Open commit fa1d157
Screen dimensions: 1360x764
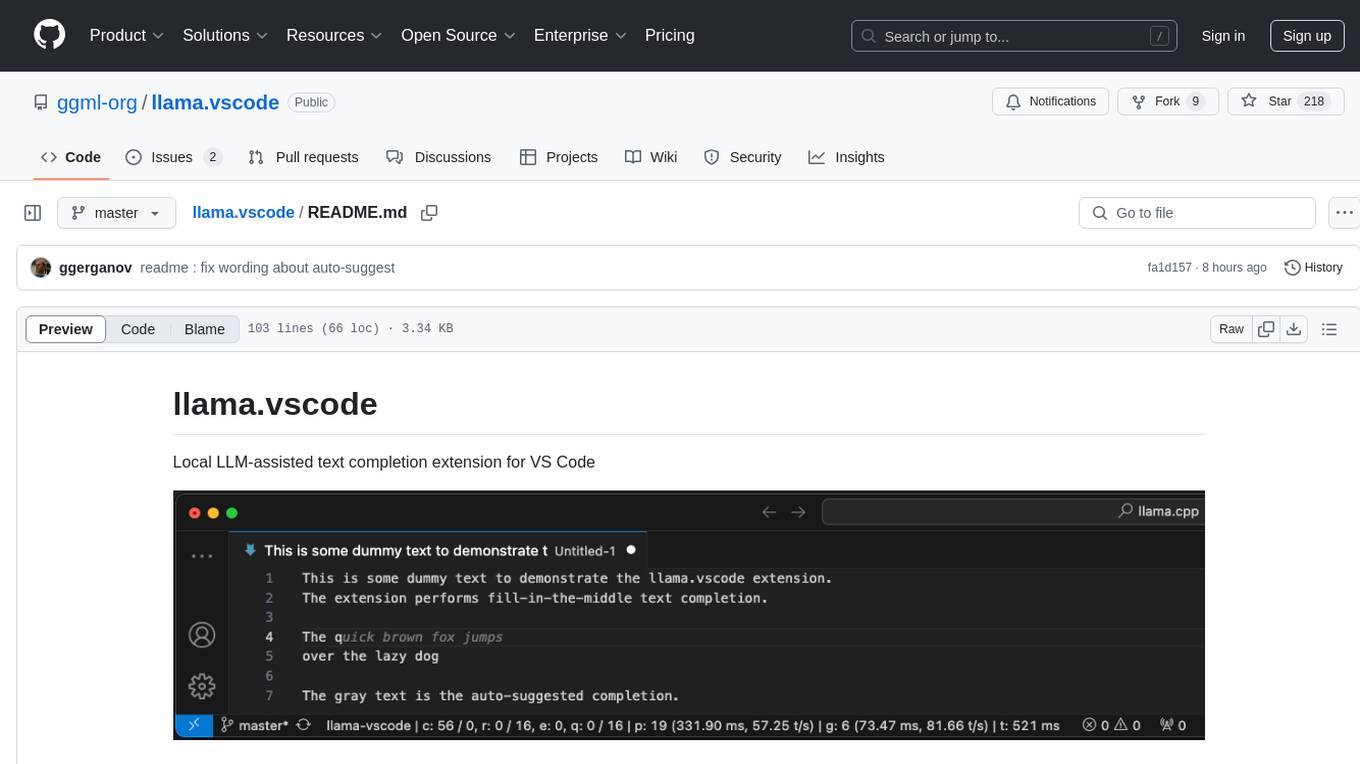click(x=1170, y=268)
